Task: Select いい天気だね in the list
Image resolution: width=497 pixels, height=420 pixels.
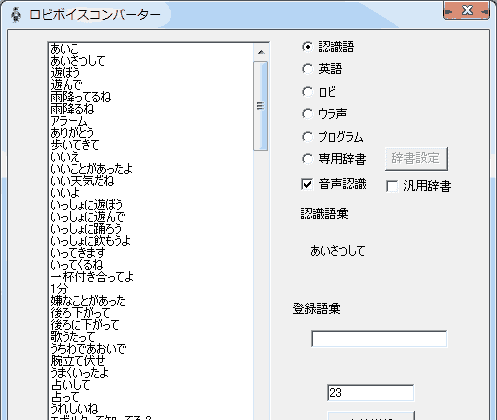Action: [x=82, y=181]
